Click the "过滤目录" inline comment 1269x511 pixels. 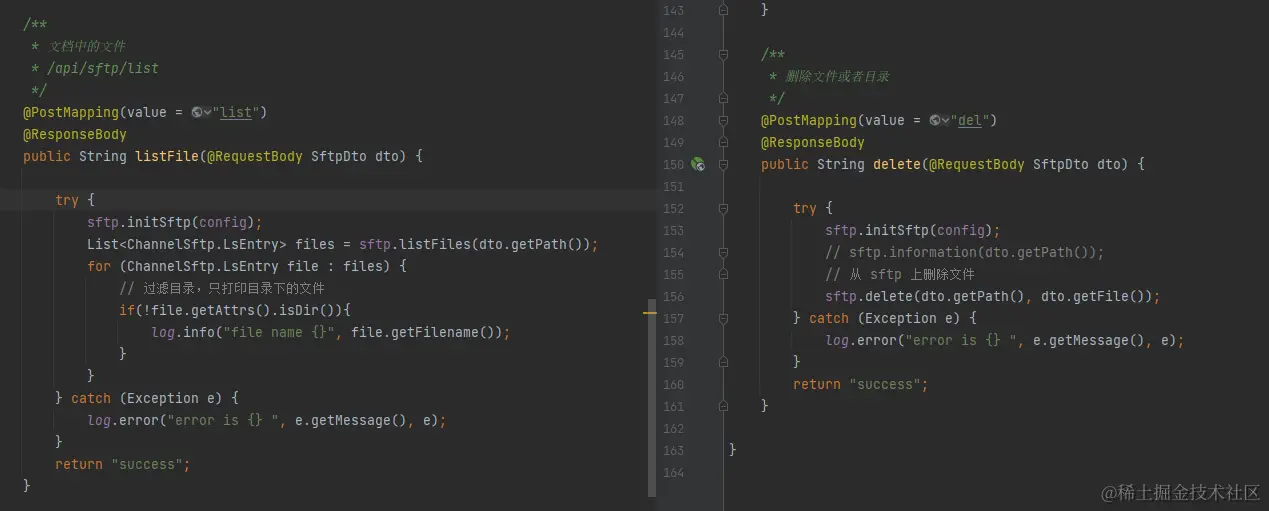click(x=222, y=288)
